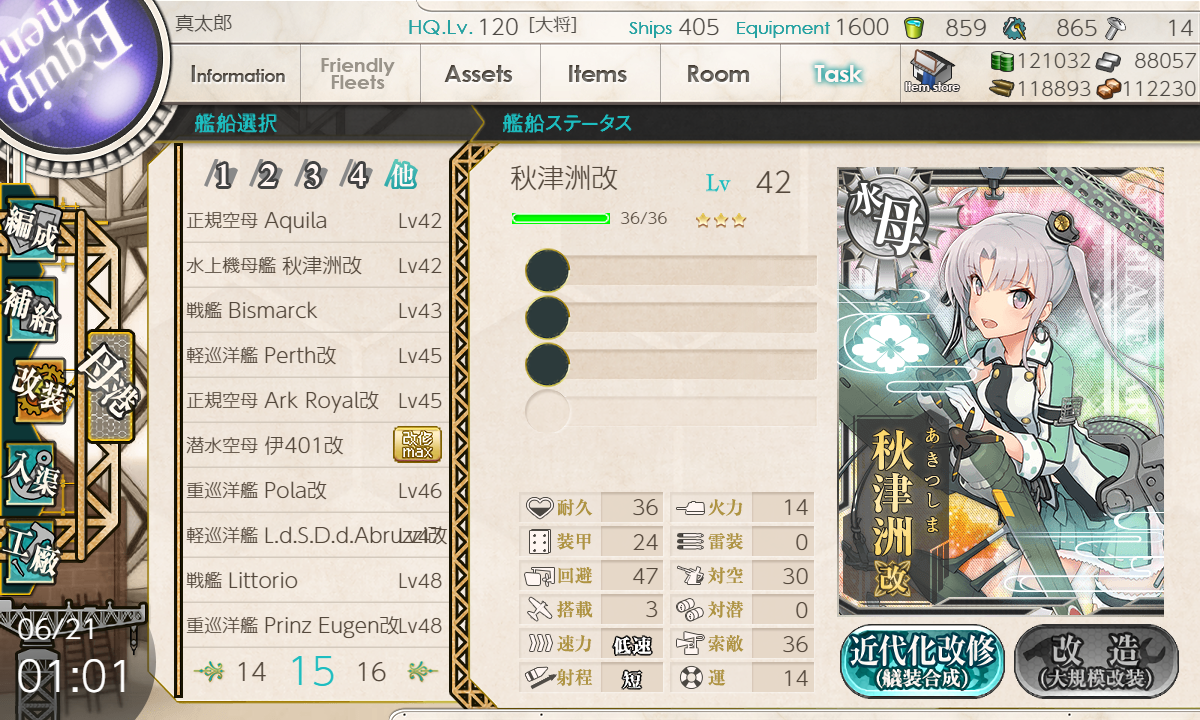Select the 他 (Other) ship tab
The image size is (1200, 720).
tap(401, 177)
